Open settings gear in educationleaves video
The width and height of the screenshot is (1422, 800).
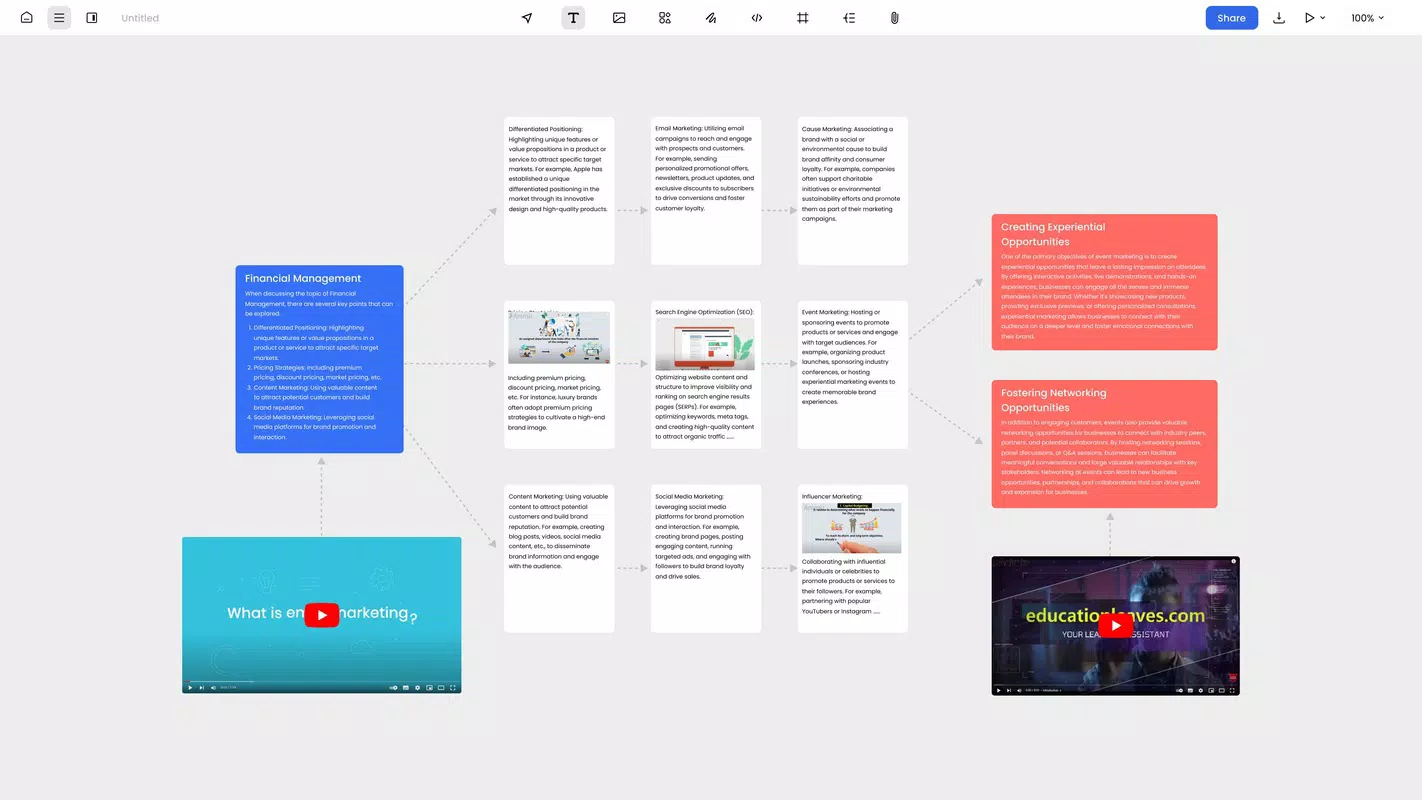(x=1201, y=690)
